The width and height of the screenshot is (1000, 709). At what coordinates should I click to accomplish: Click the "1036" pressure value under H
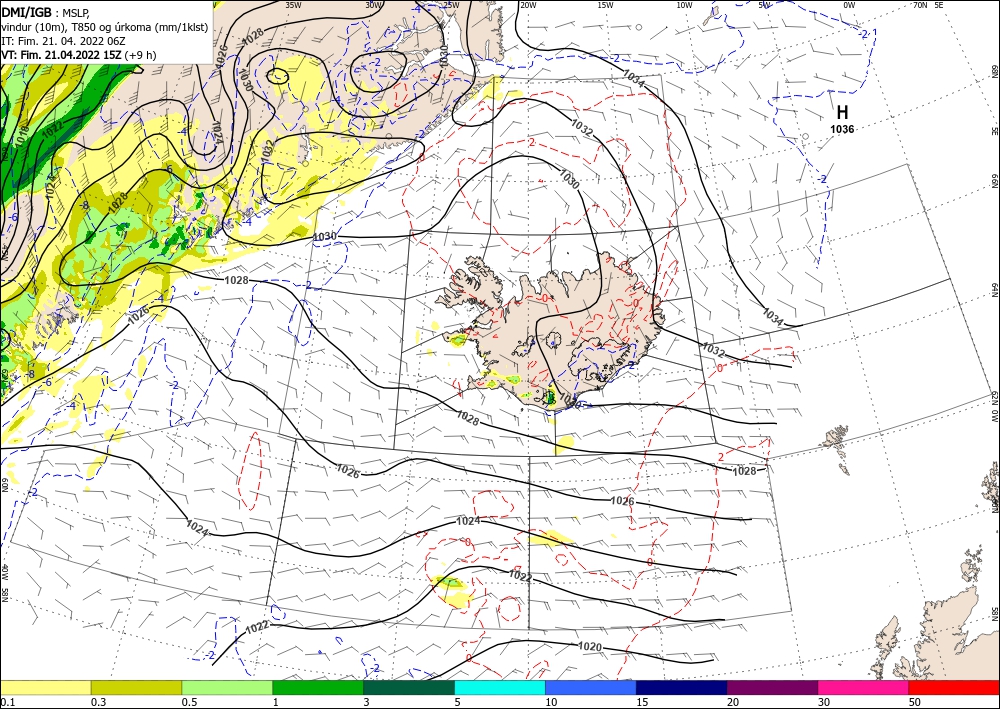coord(842,129)
